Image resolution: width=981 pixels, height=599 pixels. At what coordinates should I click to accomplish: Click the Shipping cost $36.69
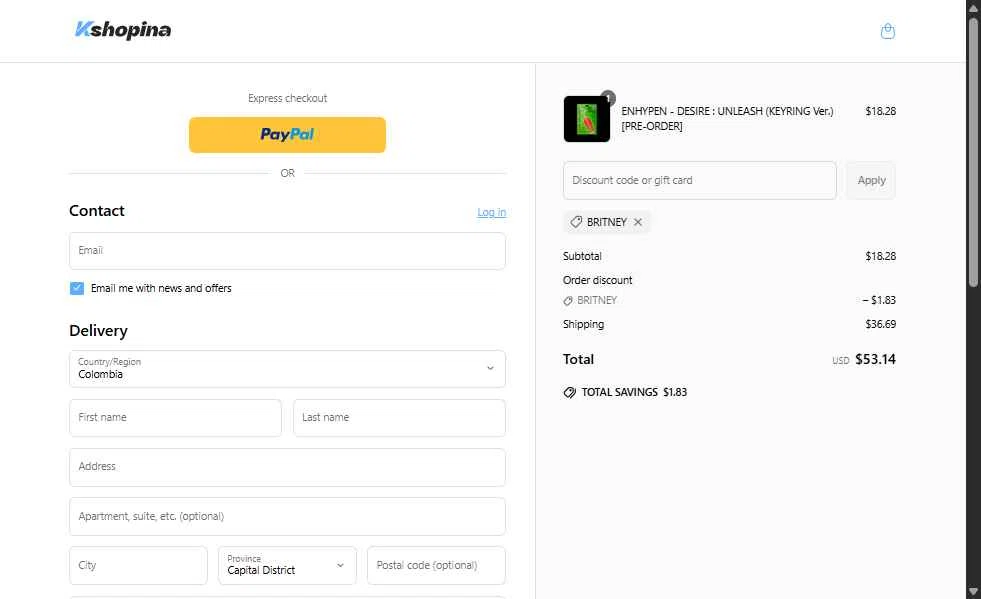(x=880, y=324)
